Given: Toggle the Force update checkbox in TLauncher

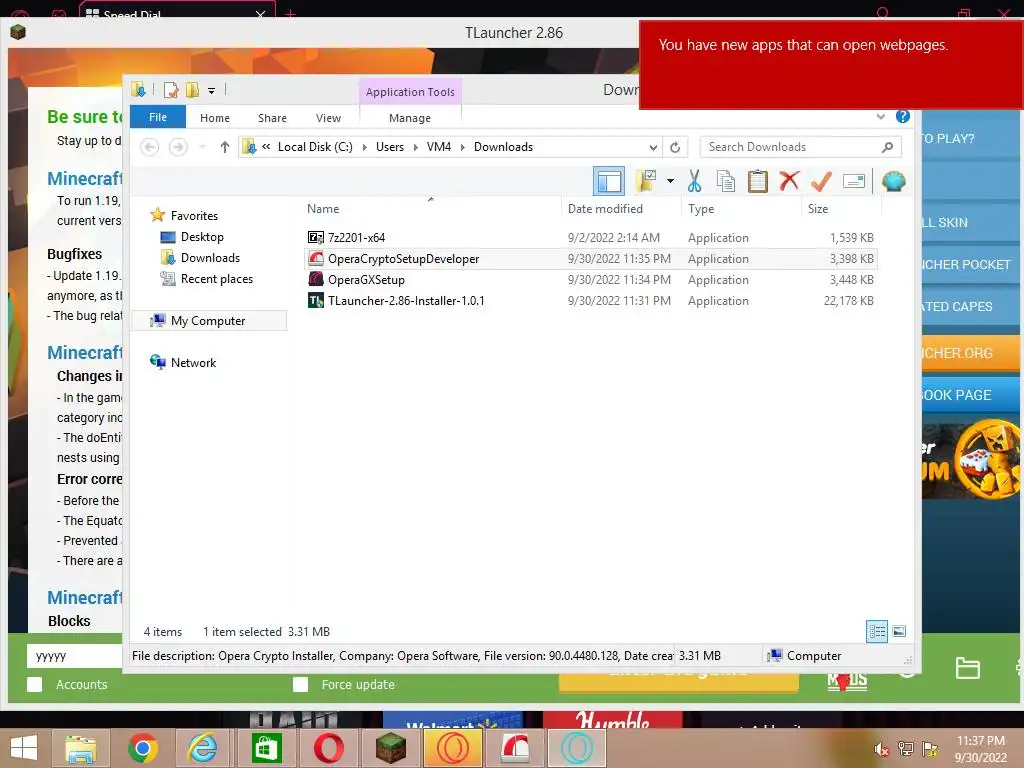Looking at the screenshot, I should tap(300, 684).
